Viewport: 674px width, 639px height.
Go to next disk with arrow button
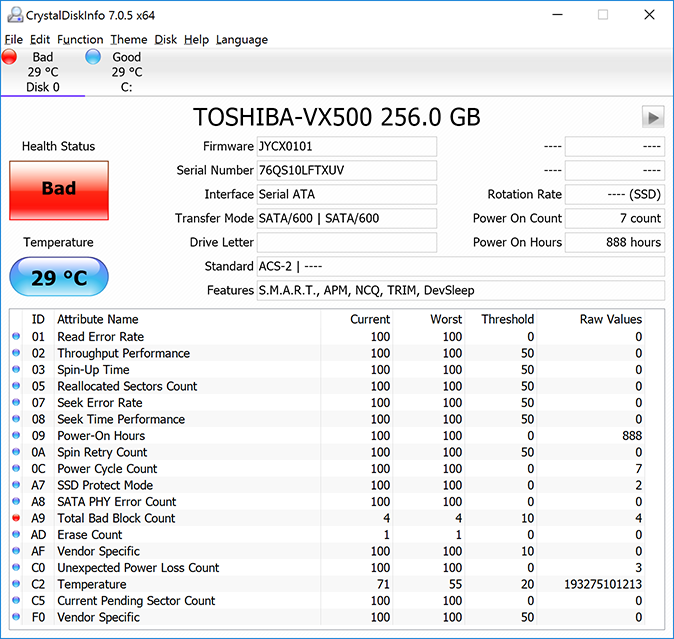653,117
